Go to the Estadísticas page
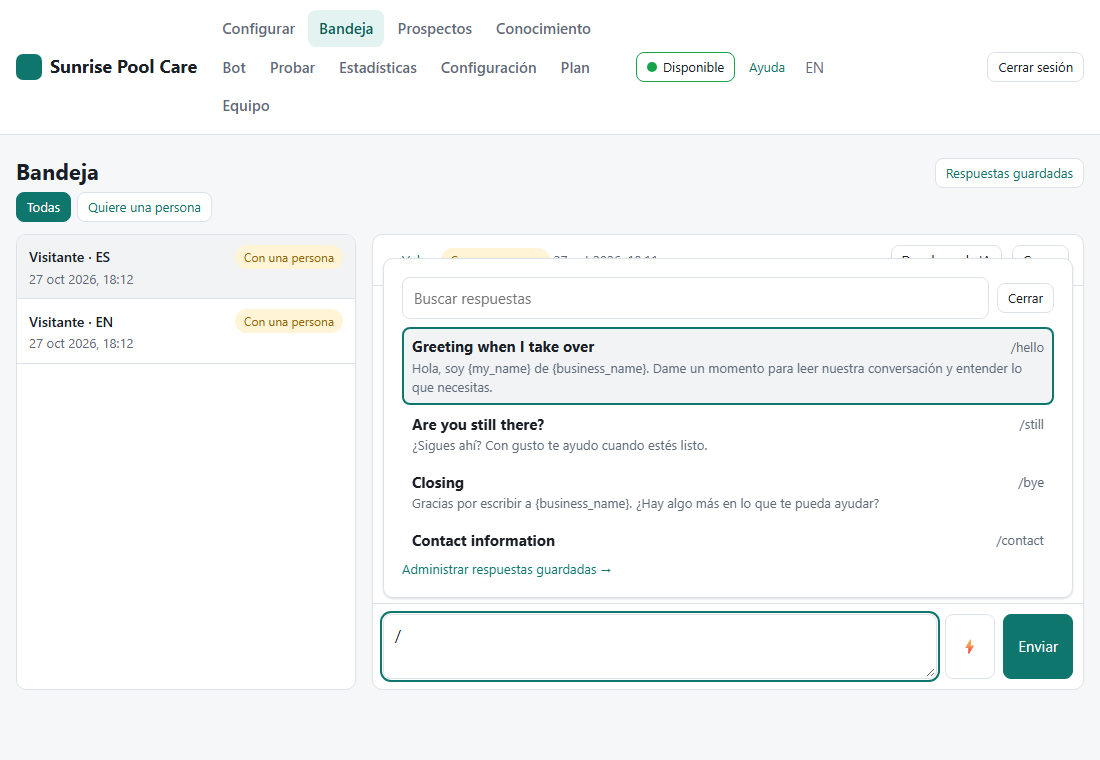The height and width of the screenshot is (760, 1100). [377, 68]
